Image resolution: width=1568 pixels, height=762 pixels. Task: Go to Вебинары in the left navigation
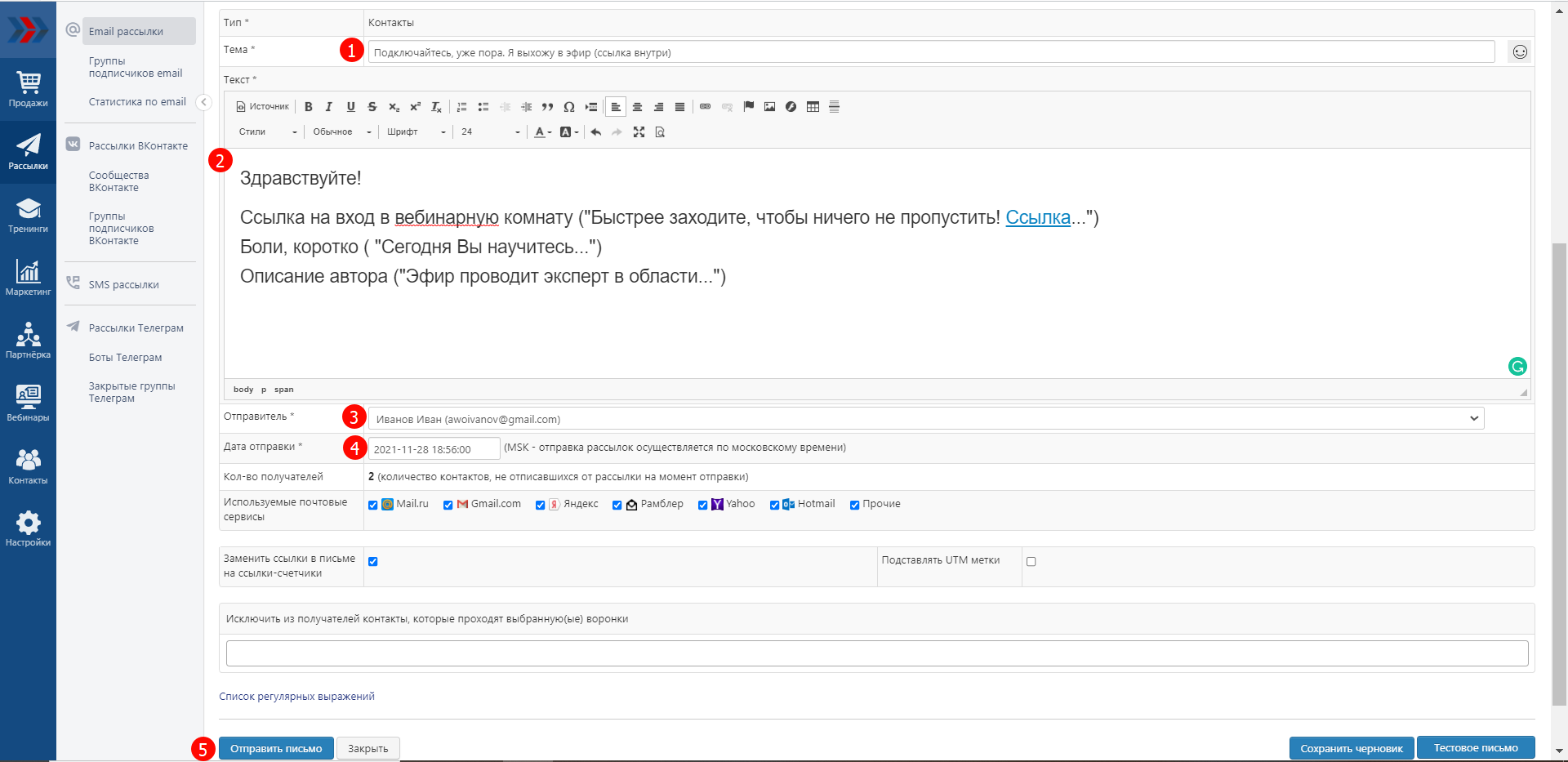[x=28, y=403]
